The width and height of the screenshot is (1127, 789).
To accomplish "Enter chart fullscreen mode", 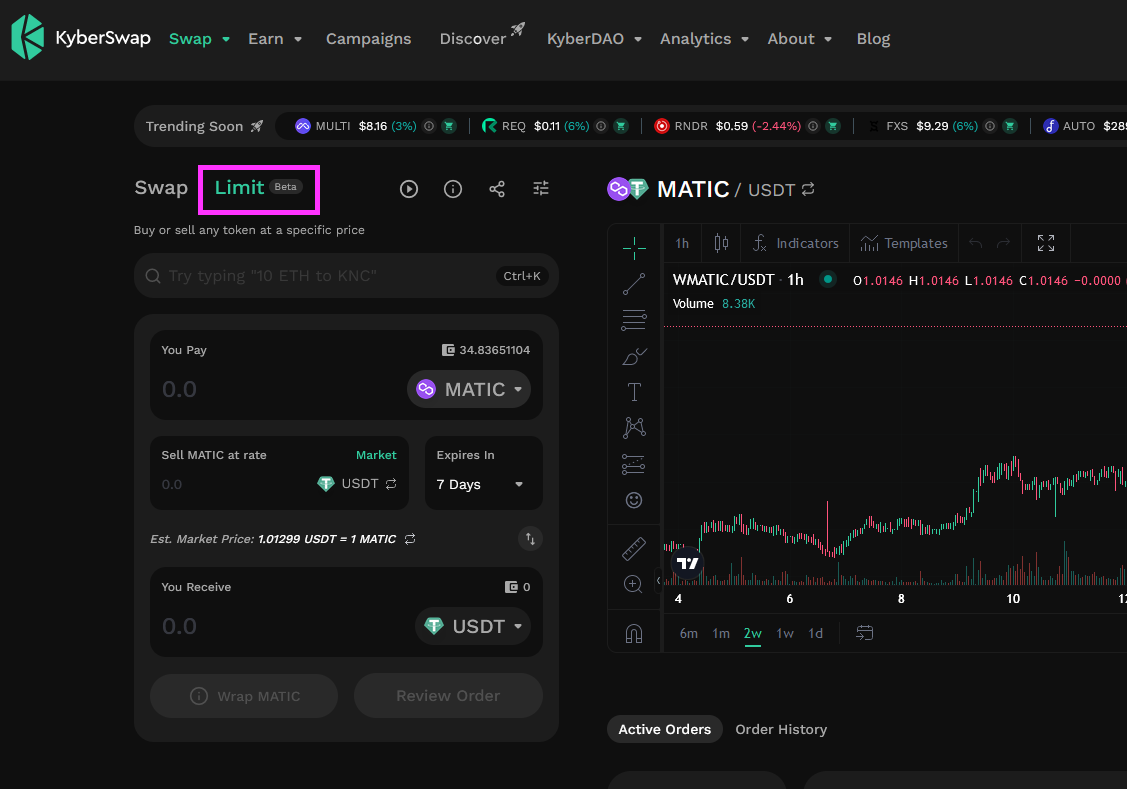I will [x=1046, y=244].
